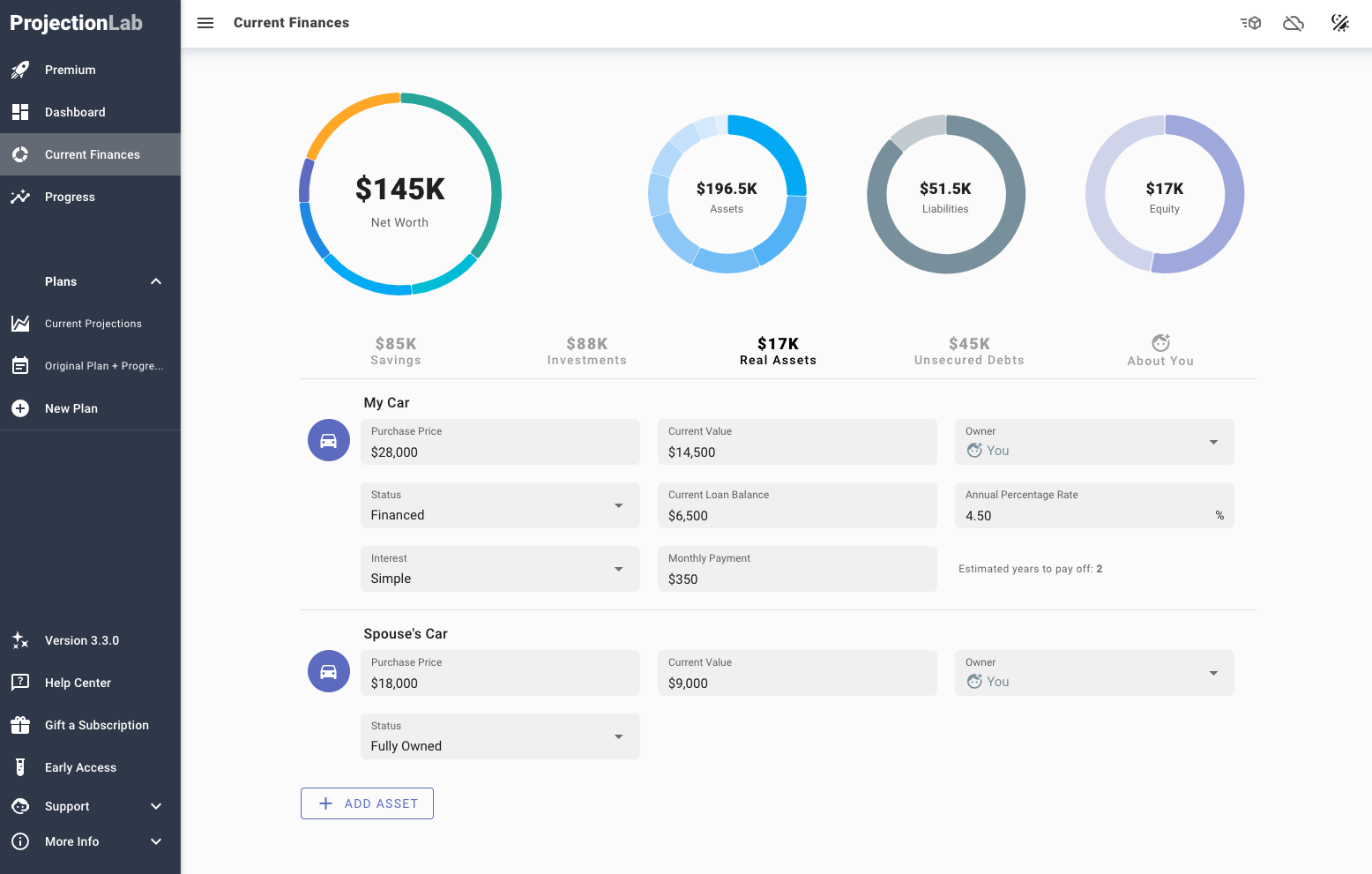The image size is (1372, 874).
Task: Open the Current Finances section via sidebar icon
Action: [20, 153]
